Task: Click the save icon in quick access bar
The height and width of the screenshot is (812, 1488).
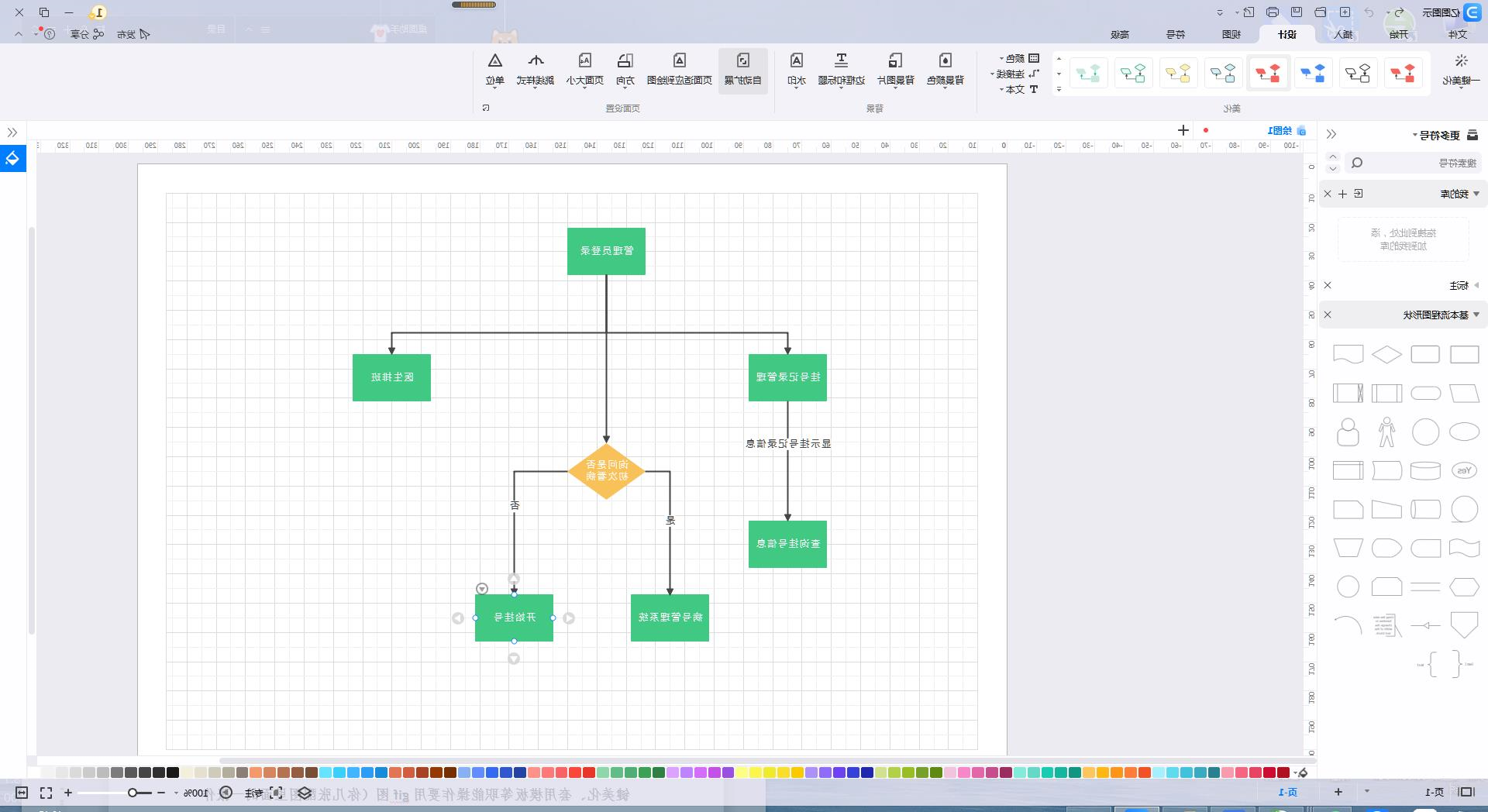Action: point(1297,12)
